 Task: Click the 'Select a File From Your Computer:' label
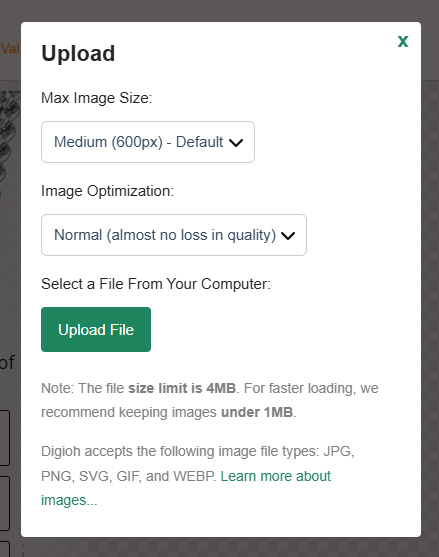tap(156, 284)
